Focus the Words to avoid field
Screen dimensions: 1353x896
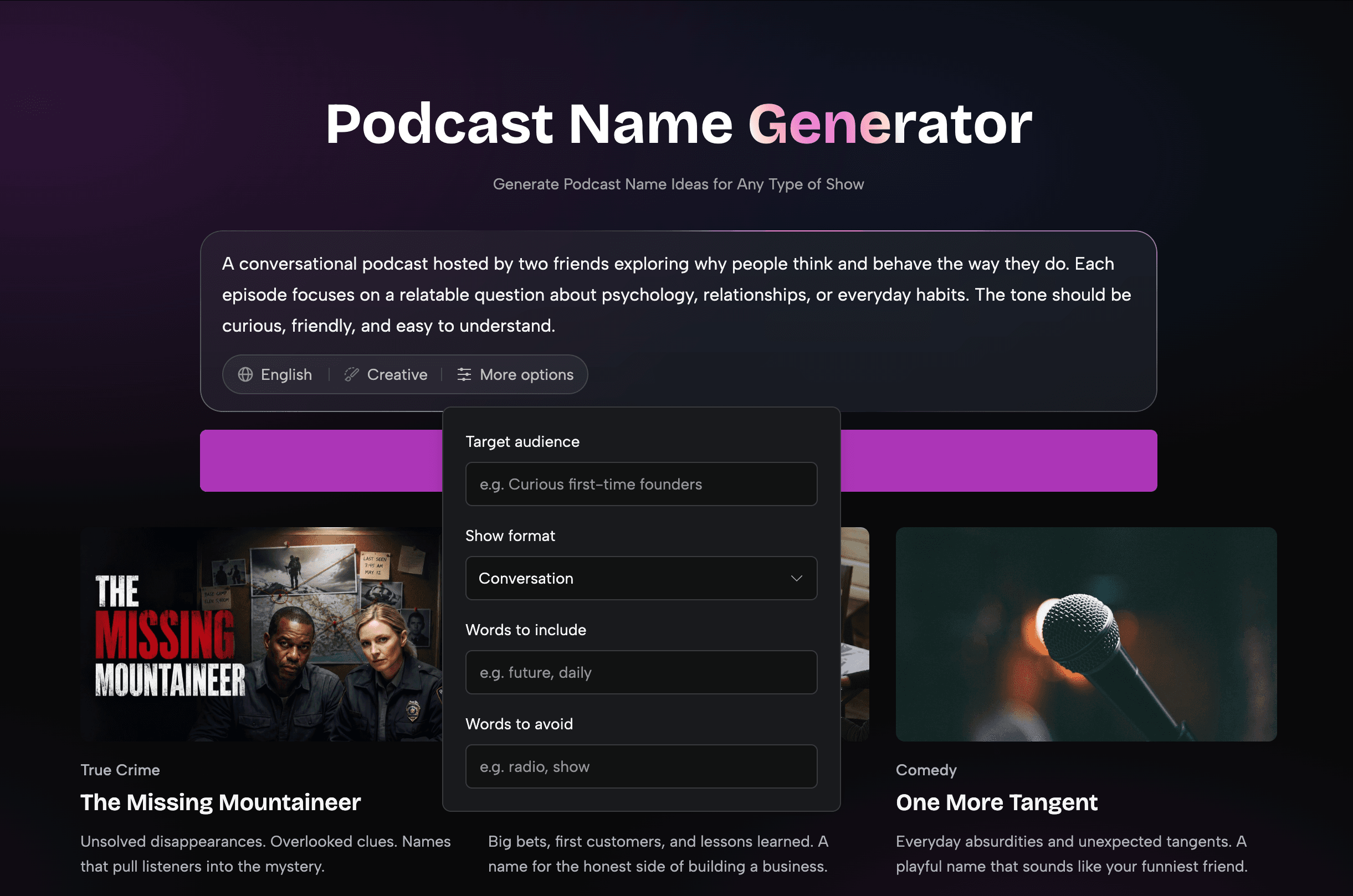(642, 766)
